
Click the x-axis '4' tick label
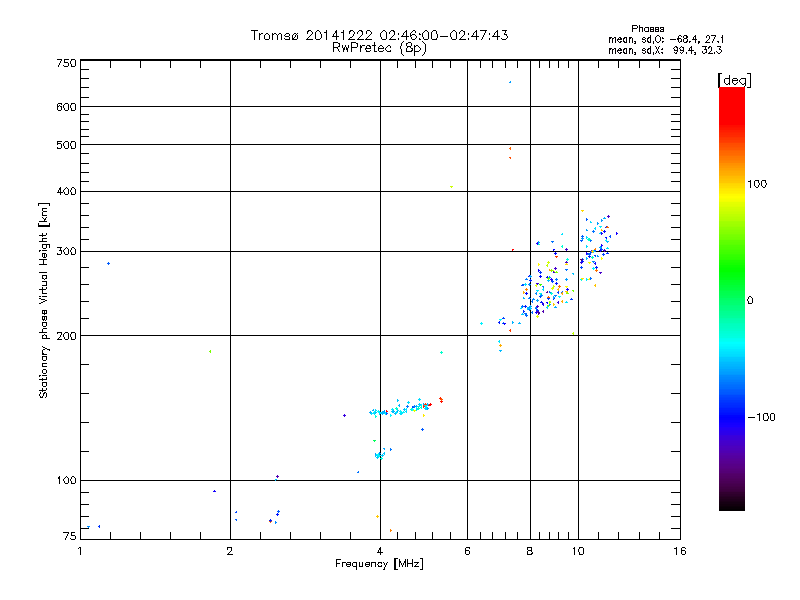coord(380,551)
